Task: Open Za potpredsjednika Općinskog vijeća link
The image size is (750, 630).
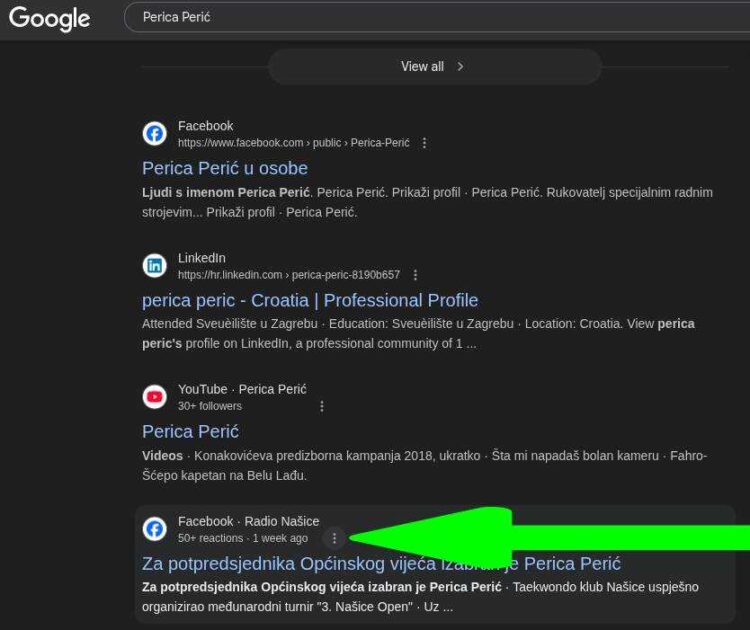Action: [x=381, y=564]
